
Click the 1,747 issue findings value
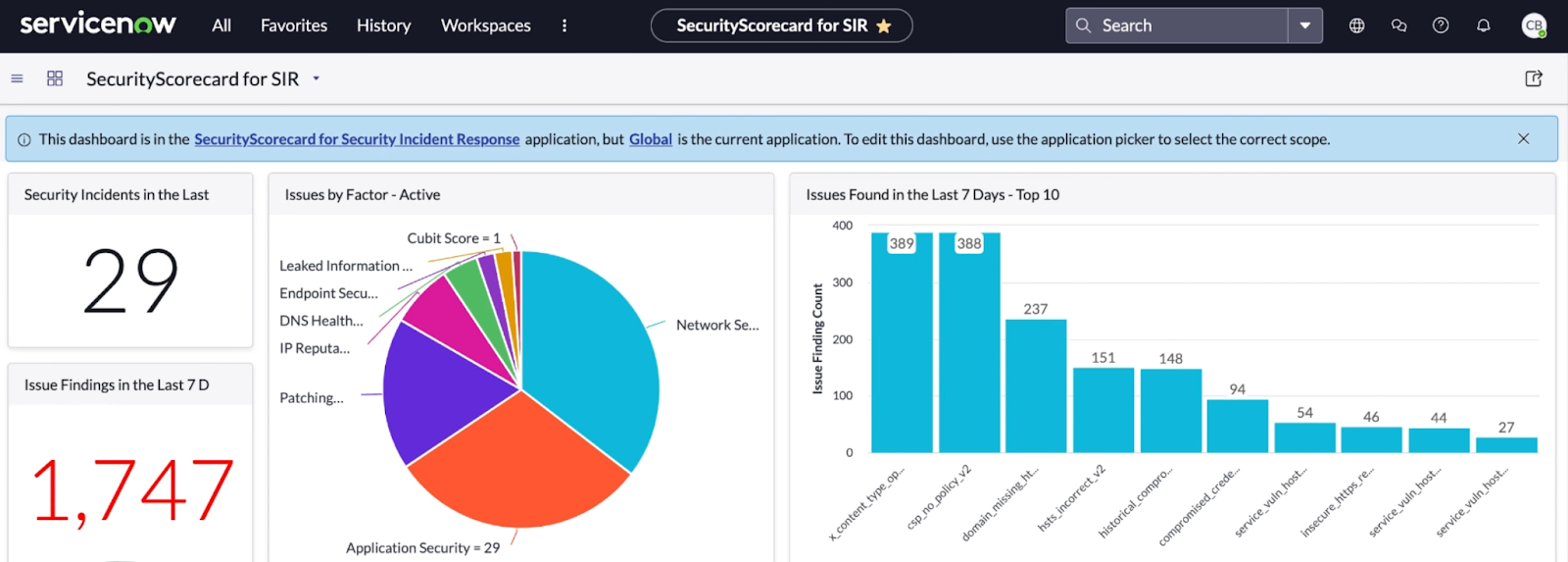pos(132,489)
